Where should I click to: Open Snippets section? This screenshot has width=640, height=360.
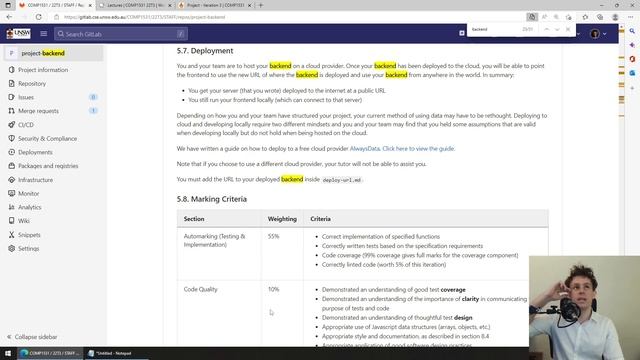coord(29,235)
